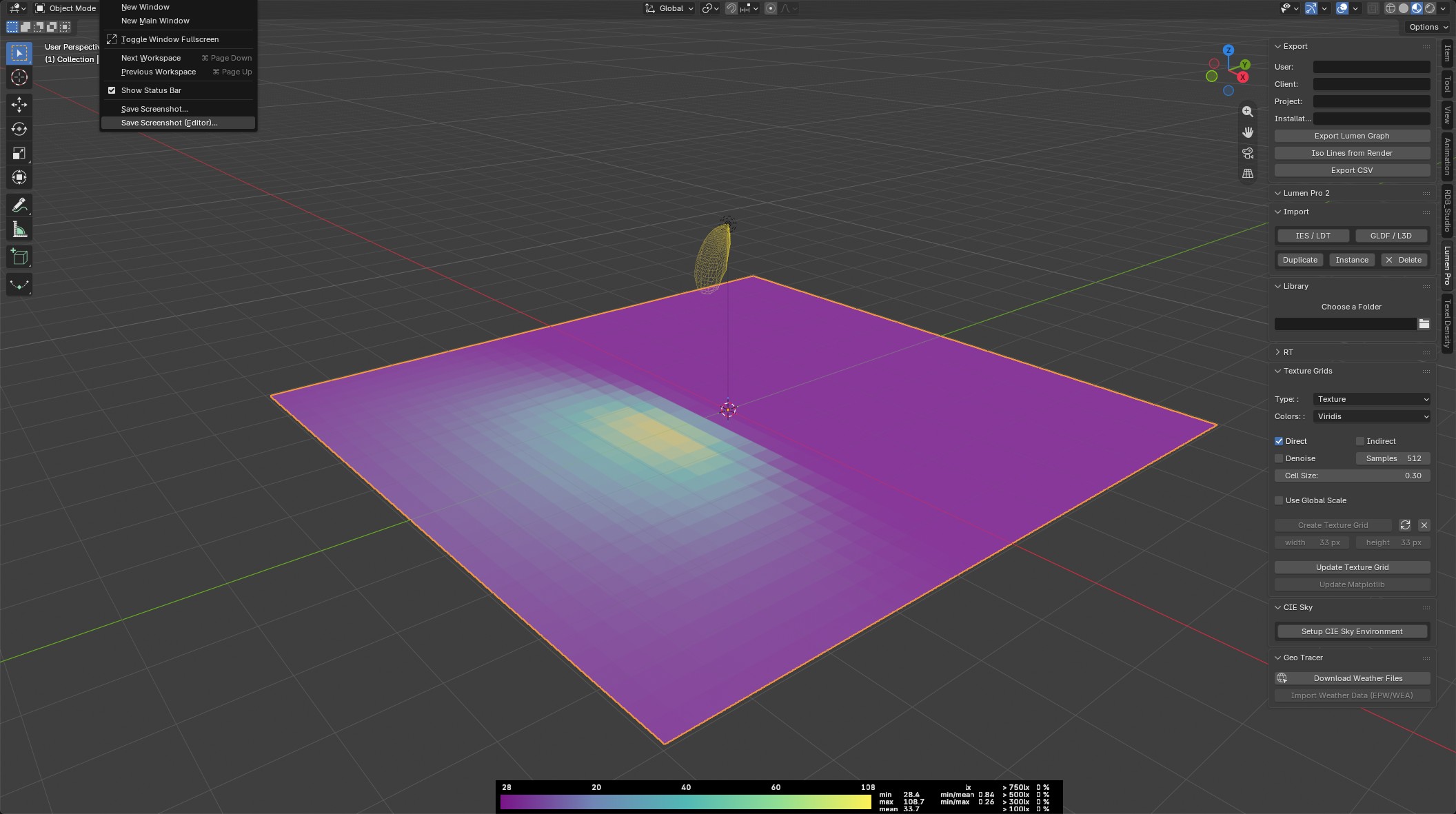1456x814 pixels.
Task: Click the zoom magnifier viewport icon
Action: pos(1247,112)
